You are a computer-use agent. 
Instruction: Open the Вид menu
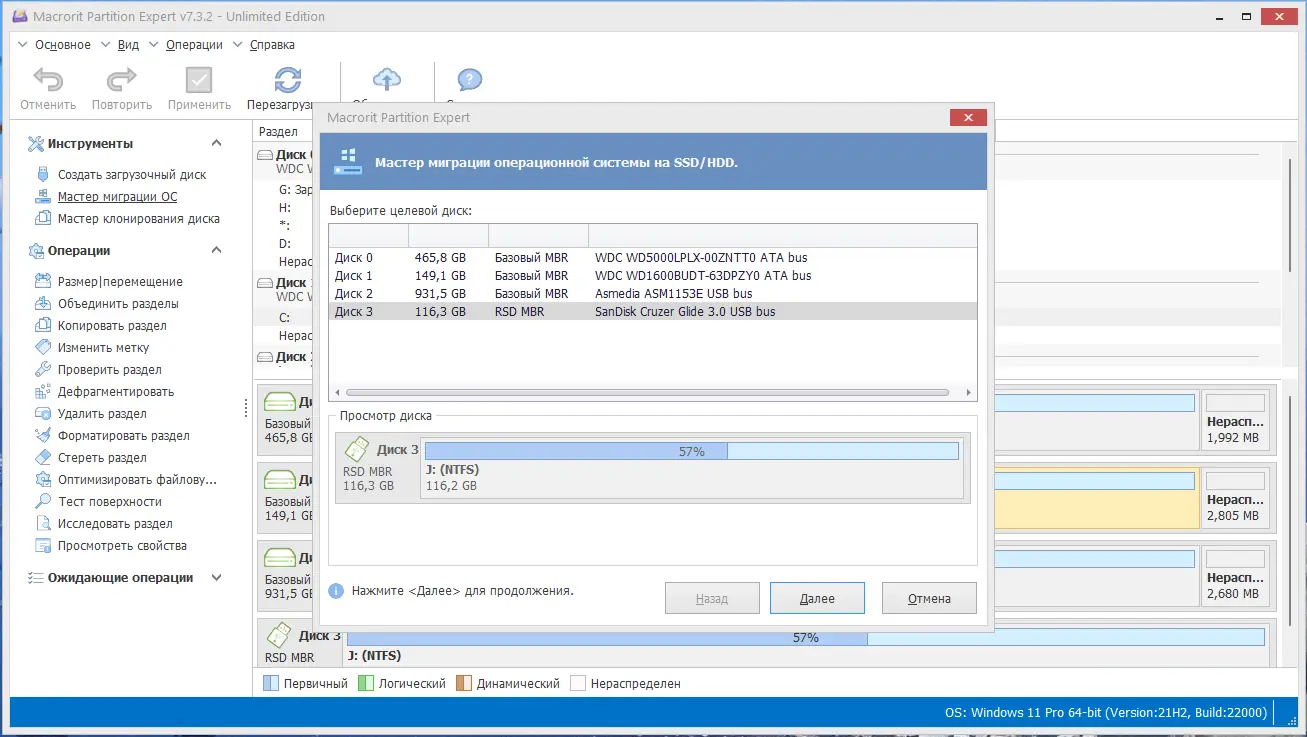click(x=128, y=44)
